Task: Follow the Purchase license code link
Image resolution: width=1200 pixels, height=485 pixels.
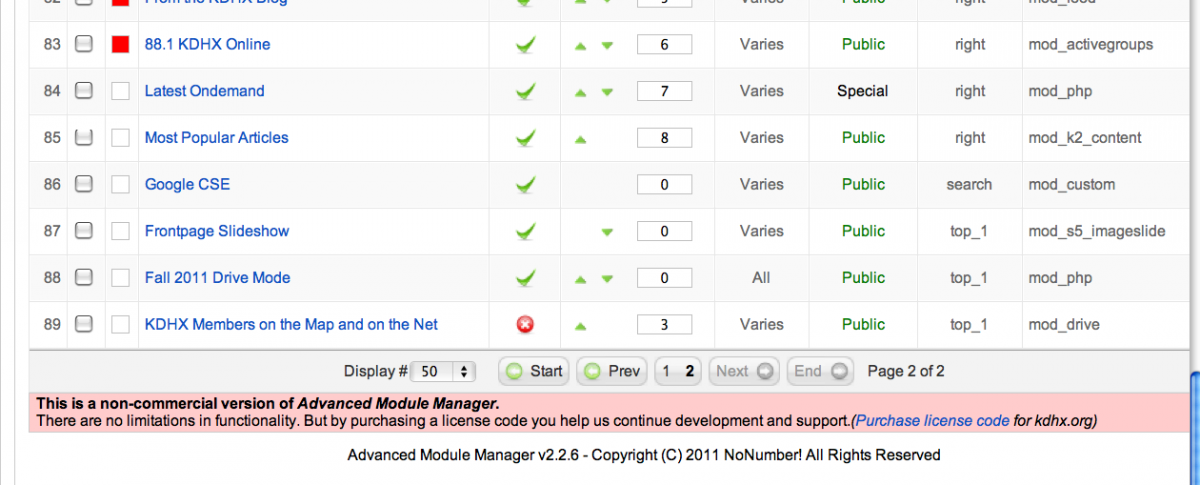Action: [x=931, y=421]
